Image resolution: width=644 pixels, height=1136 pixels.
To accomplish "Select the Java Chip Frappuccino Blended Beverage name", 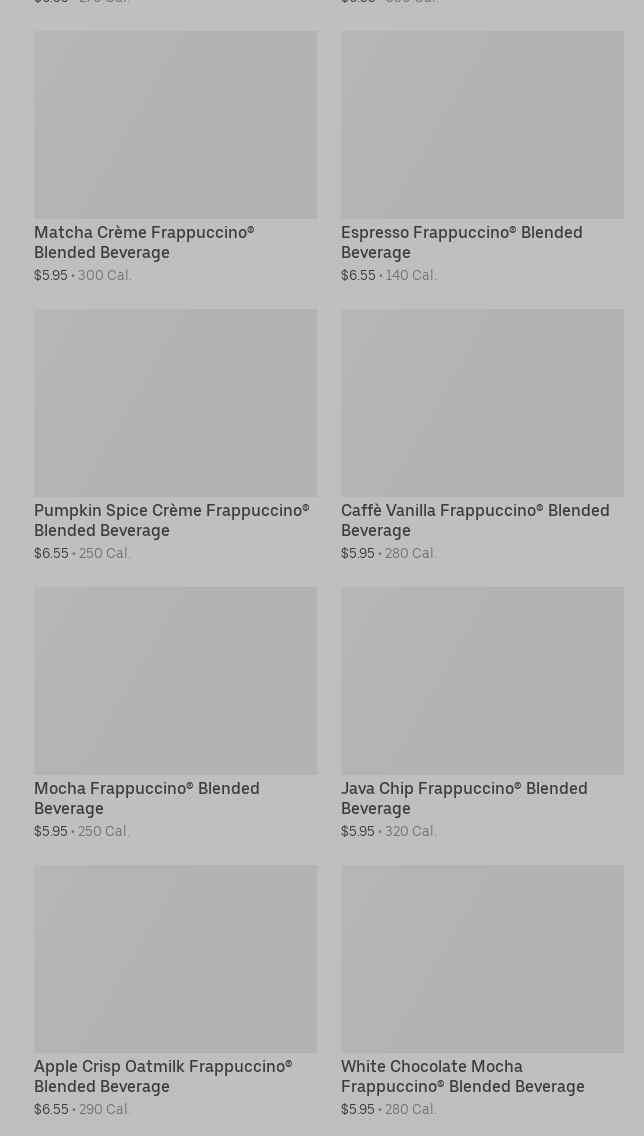I will point(463,798).
